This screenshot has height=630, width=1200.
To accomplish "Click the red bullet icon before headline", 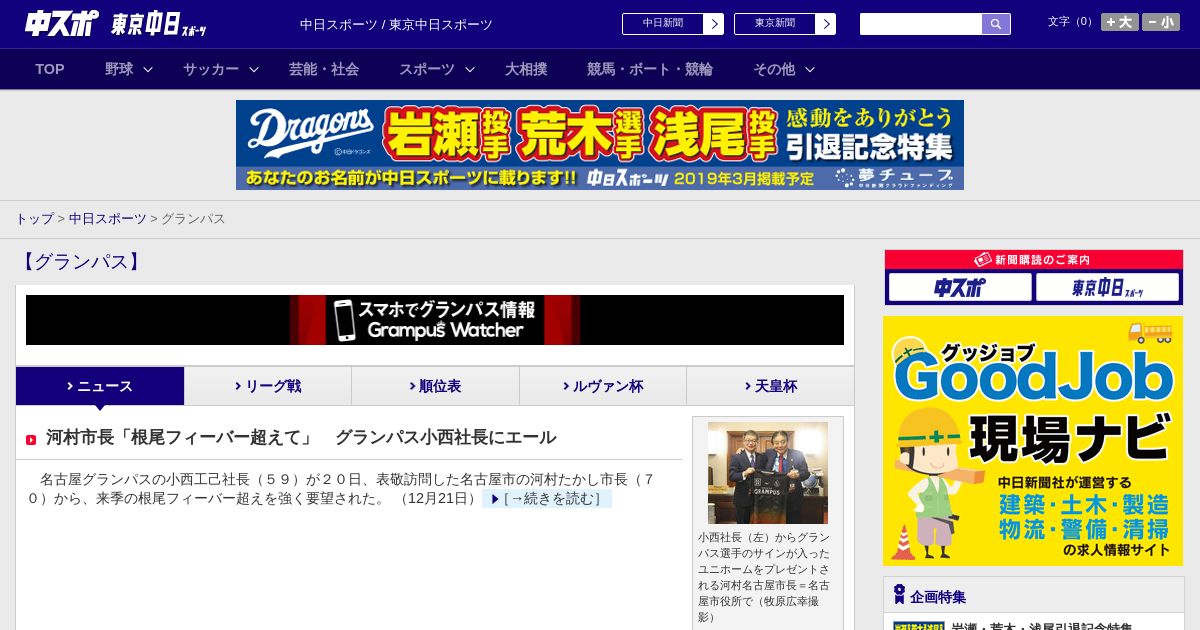I will coord(31,440).
